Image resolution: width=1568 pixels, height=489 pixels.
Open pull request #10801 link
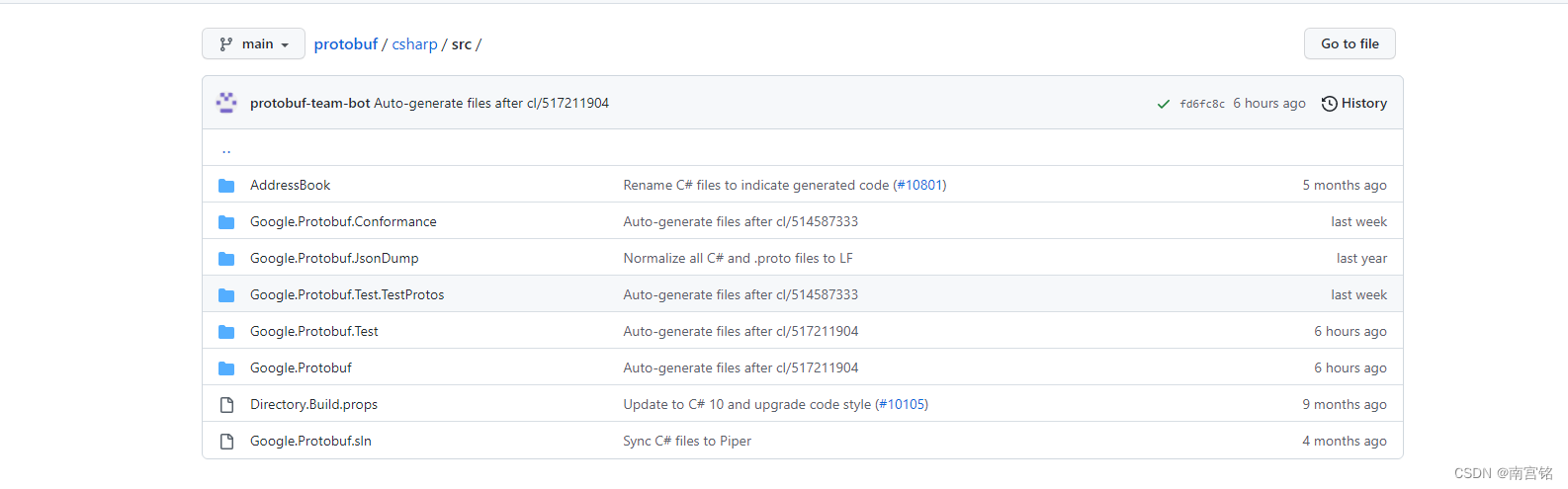(924, 186)
